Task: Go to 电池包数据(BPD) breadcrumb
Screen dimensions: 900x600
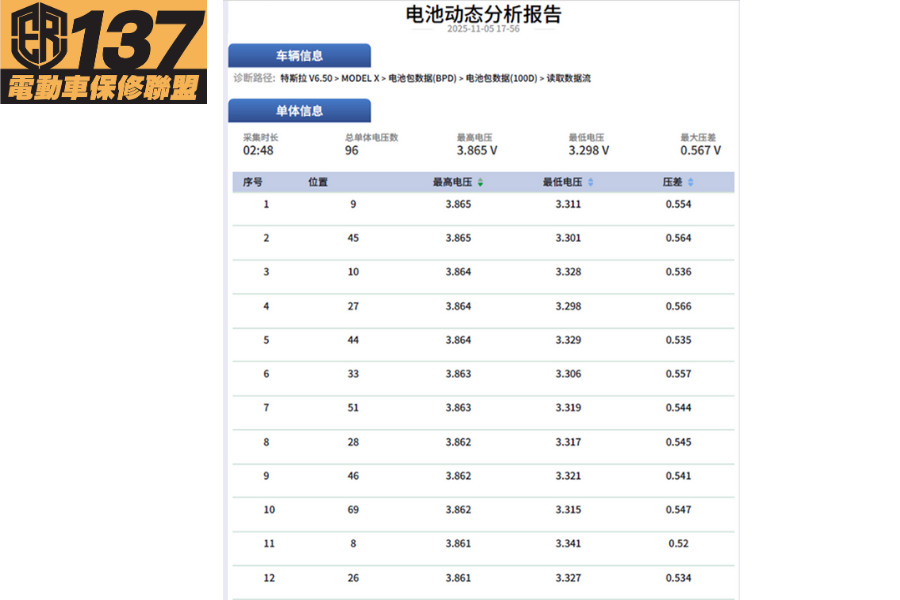Action: click(422, 78)
